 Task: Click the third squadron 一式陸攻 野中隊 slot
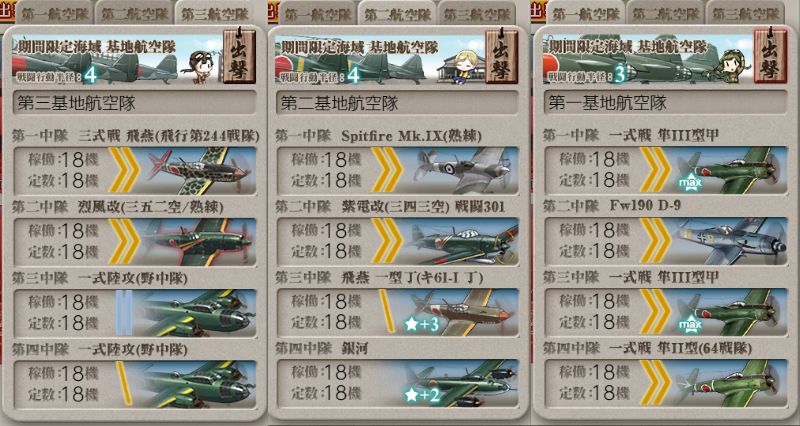click(x=135, y=312)
